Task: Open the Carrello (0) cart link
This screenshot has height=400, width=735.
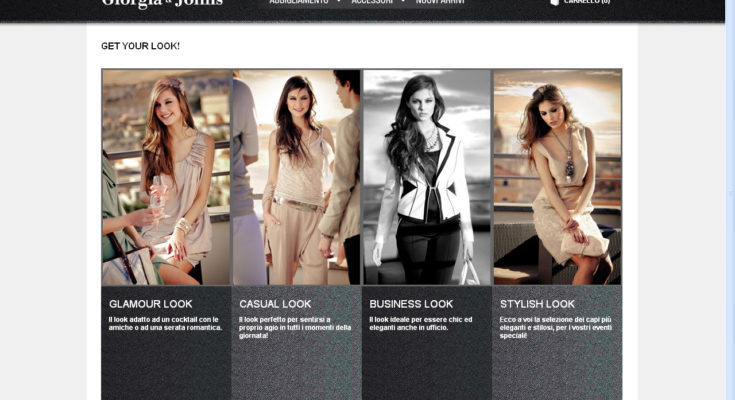Action: point(588,3)
